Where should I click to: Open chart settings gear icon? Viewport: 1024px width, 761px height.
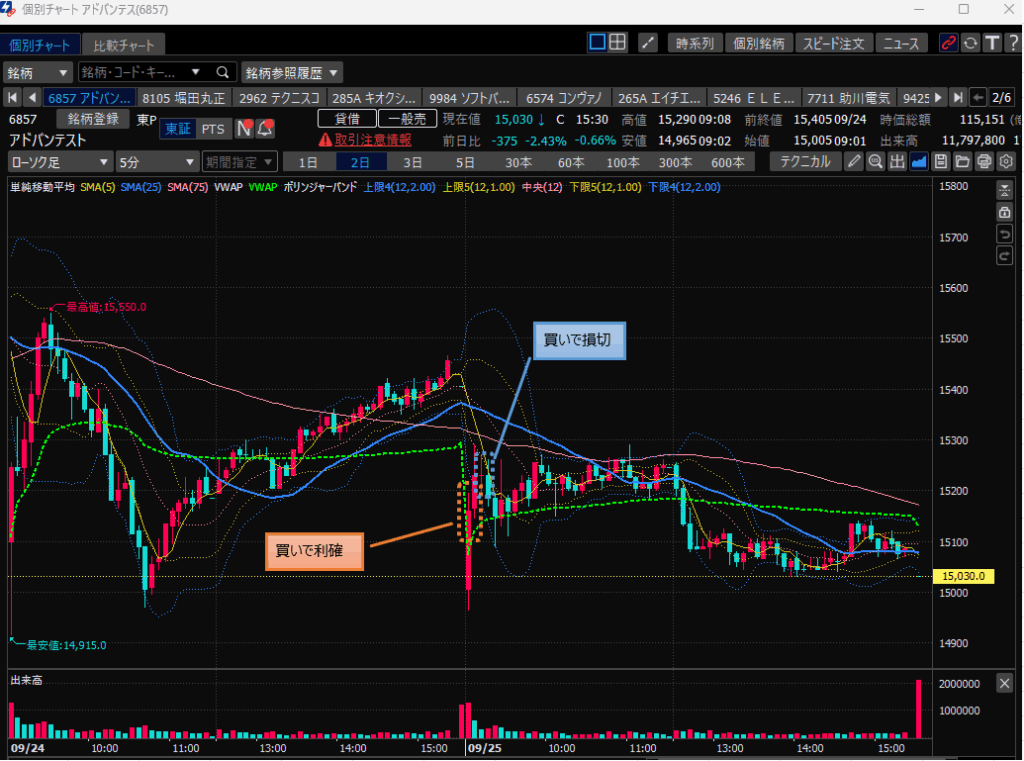tap(1006, 162)
